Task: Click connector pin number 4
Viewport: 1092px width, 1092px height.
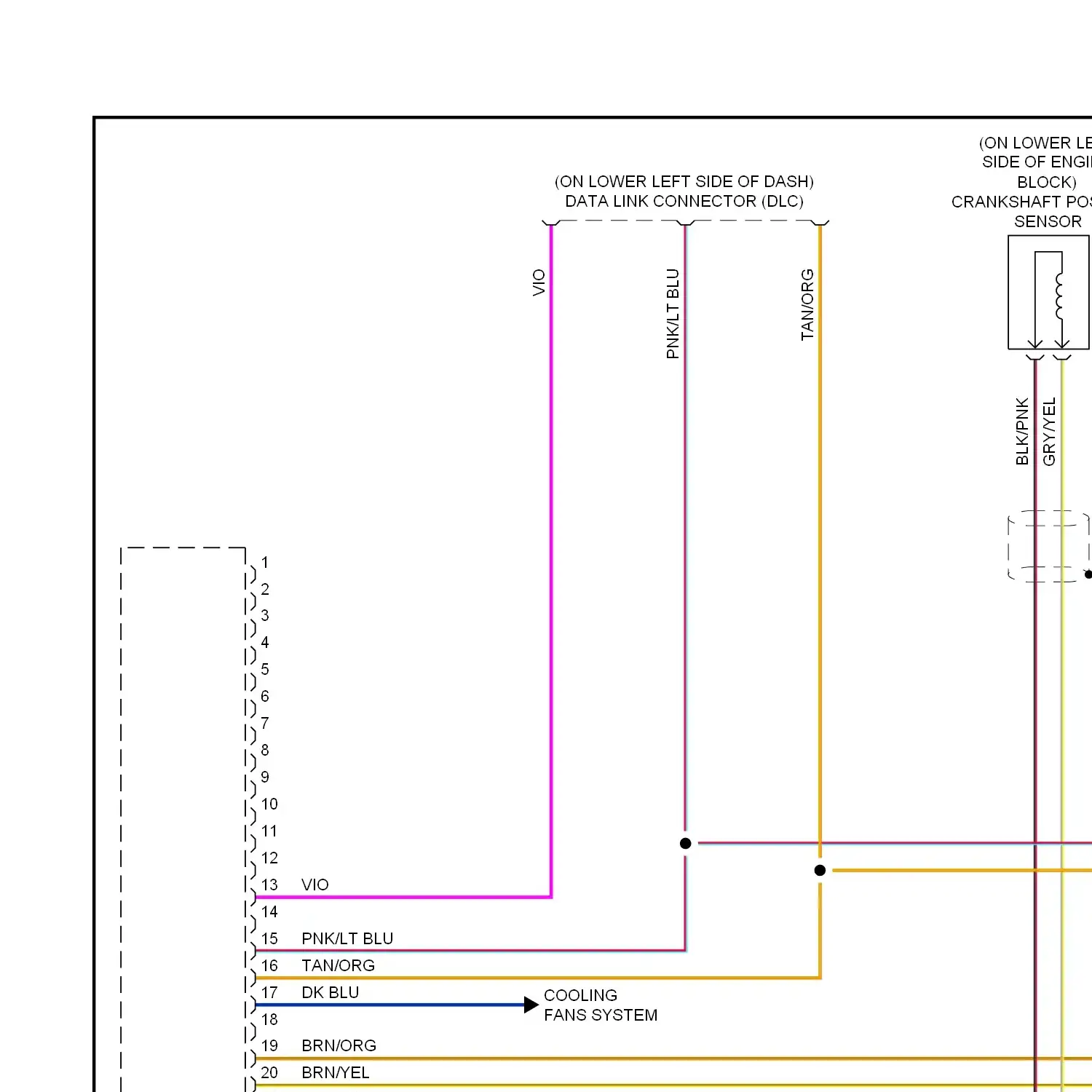Action: coord(265,642)
